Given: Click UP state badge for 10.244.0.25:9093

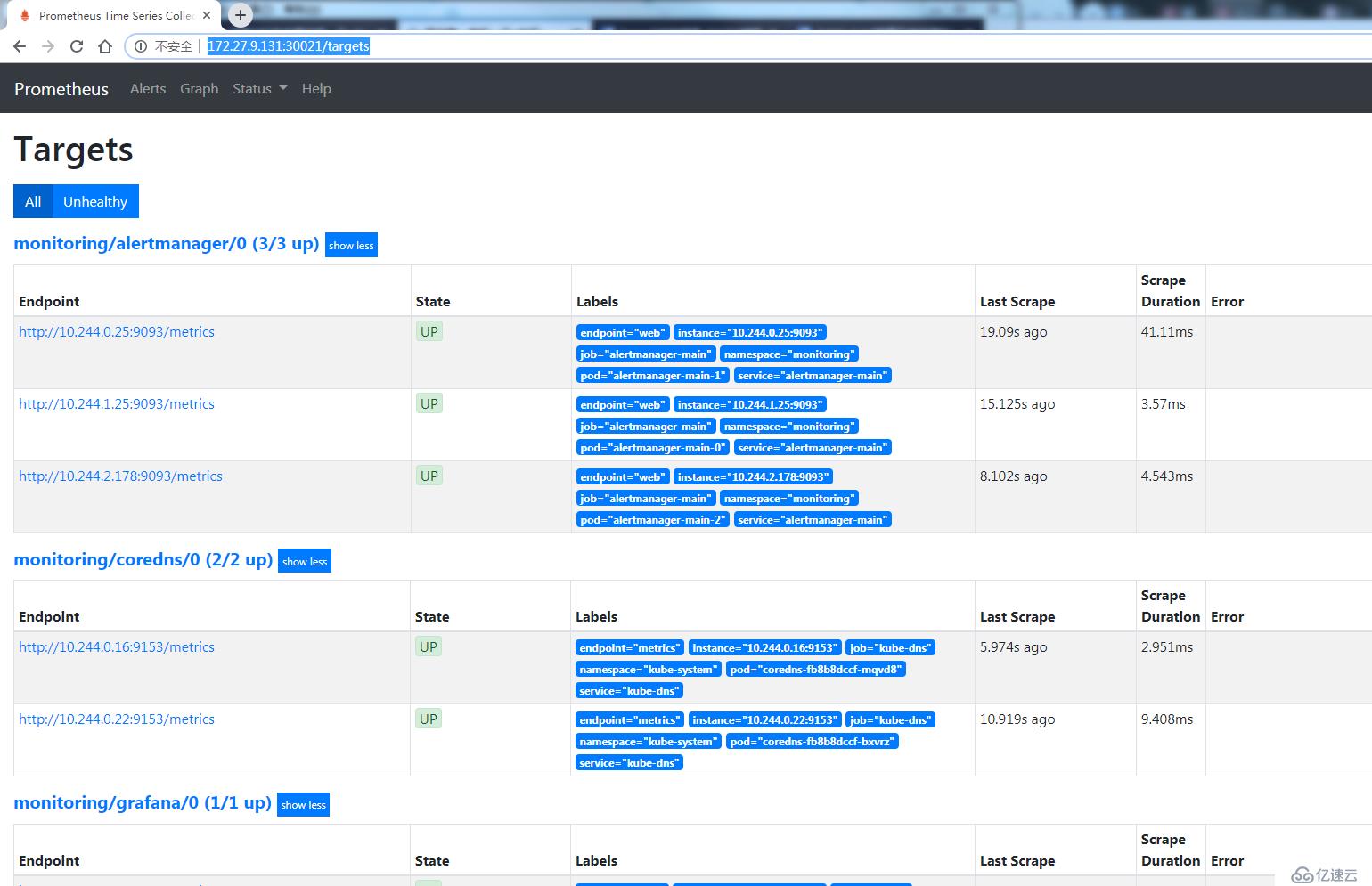Looking at the screenshot, I should (429, 331).
